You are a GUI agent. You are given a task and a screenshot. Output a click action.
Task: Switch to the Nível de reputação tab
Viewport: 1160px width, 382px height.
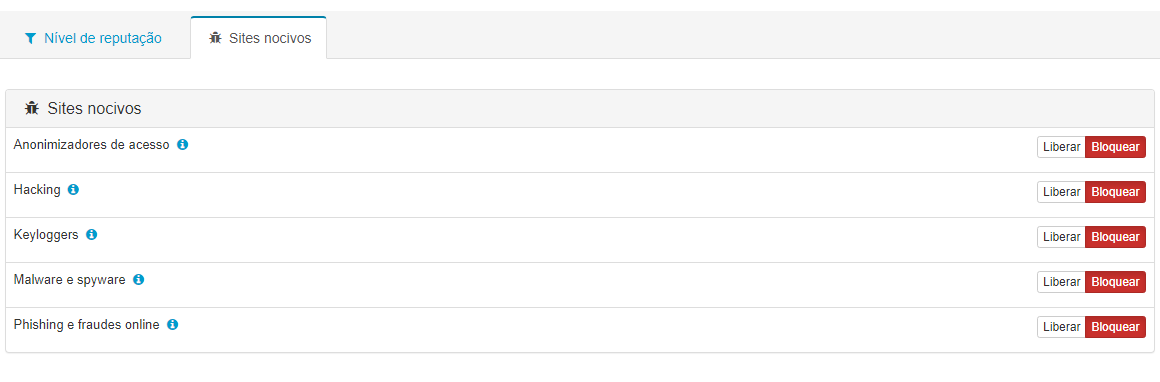click(x=93, y=38)
